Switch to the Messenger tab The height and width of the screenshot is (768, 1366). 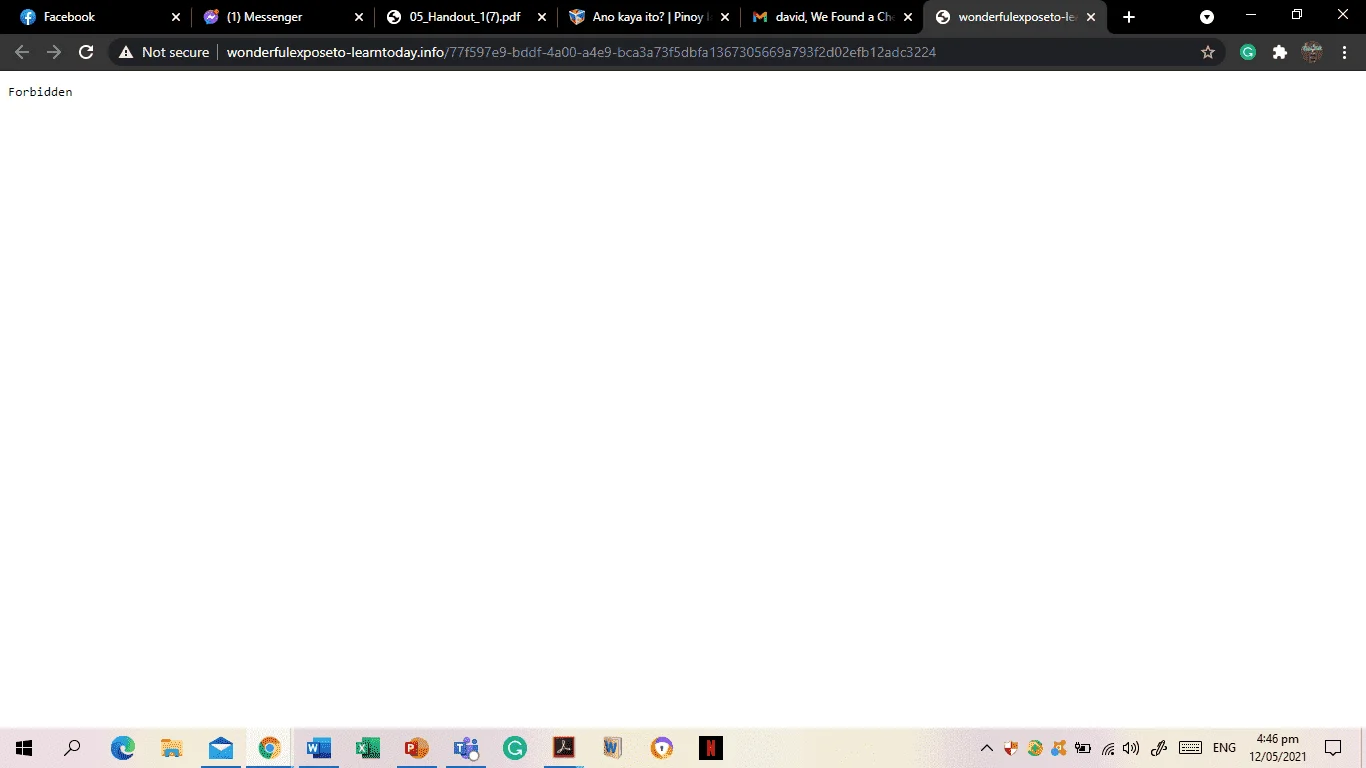tap(283, 17)
